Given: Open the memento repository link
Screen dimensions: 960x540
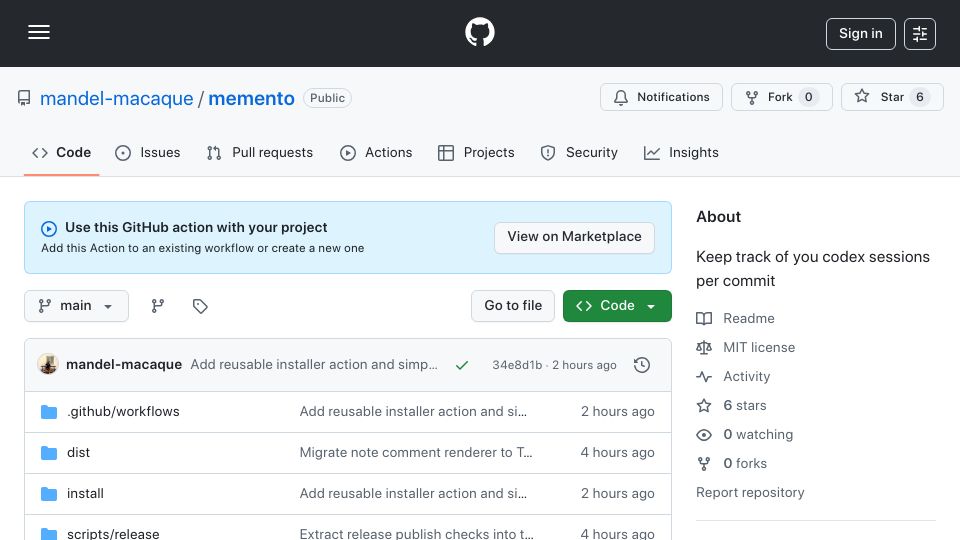Looking at the screenshot, I should (x=251, y=98).
